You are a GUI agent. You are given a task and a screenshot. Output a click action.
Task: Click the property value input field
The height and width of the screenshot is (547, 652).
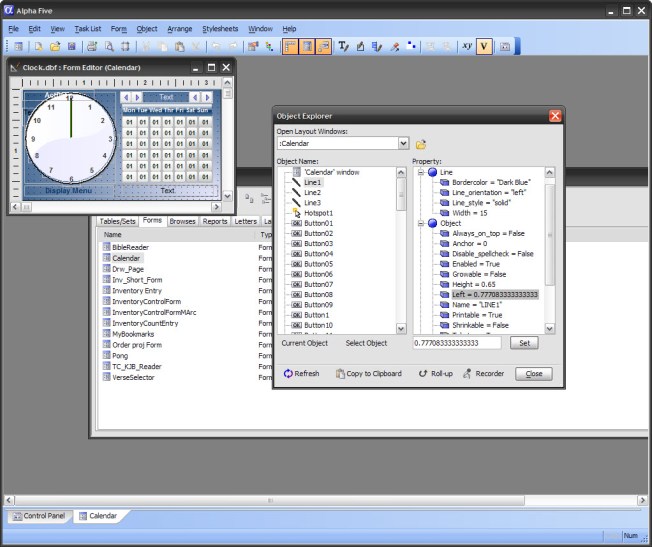[x=457, y=343]
